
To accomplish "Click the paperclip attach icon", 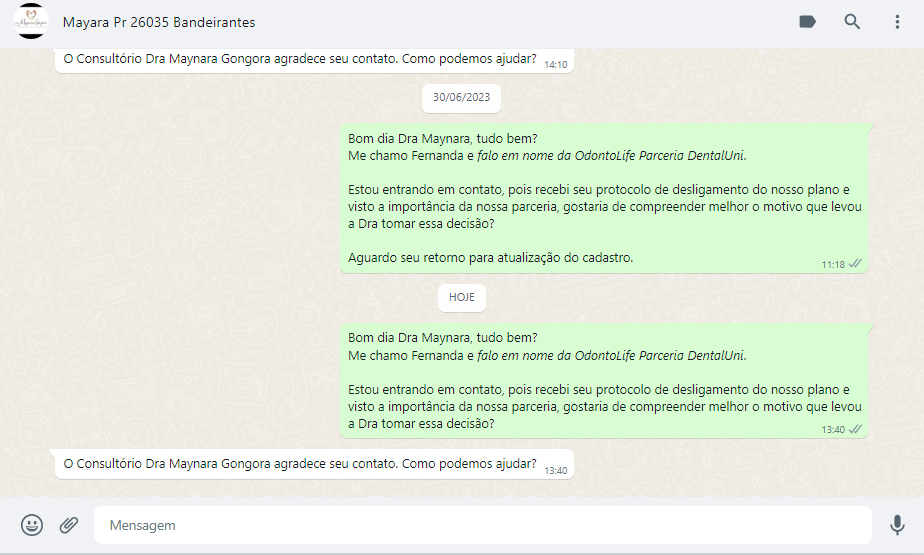I will coord(69,525).
